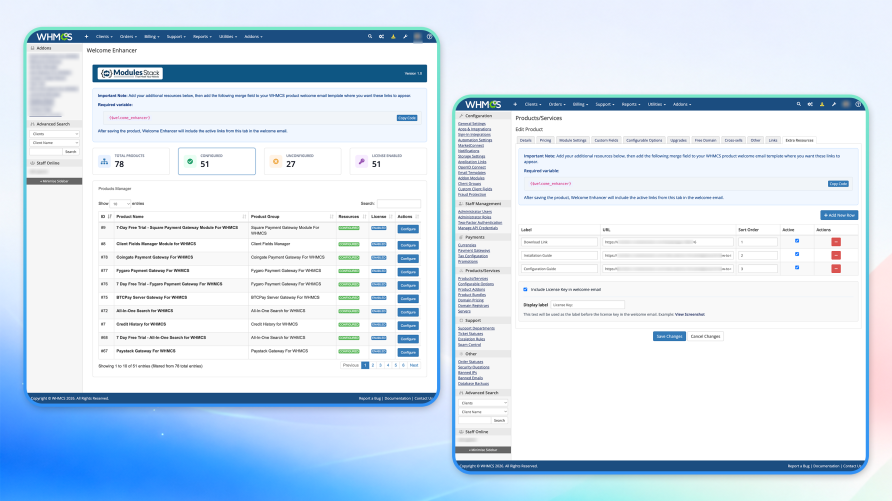Click the Cancel Changes button

[x=705, y=336]
